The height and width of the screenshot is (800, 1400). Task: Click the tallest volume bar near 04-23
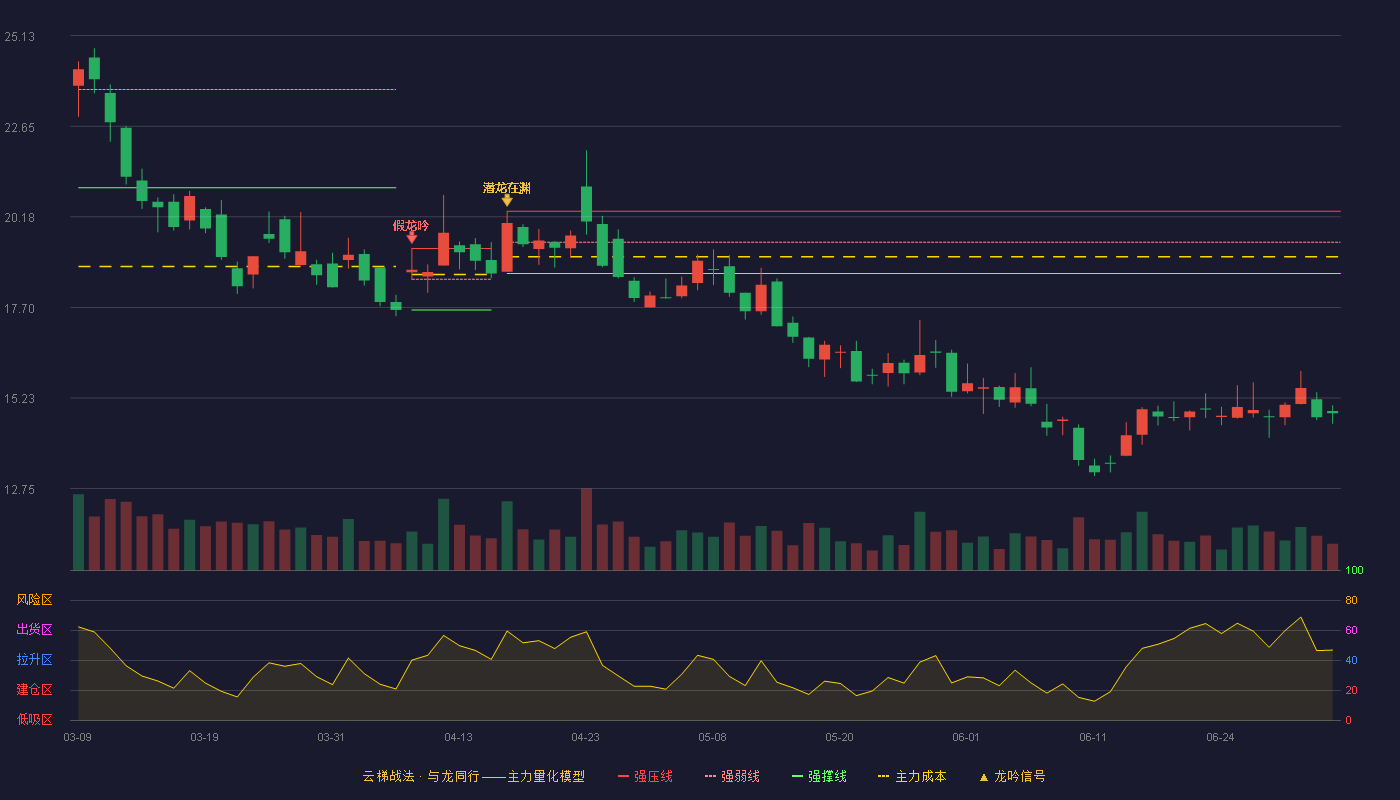click(586, 529)
